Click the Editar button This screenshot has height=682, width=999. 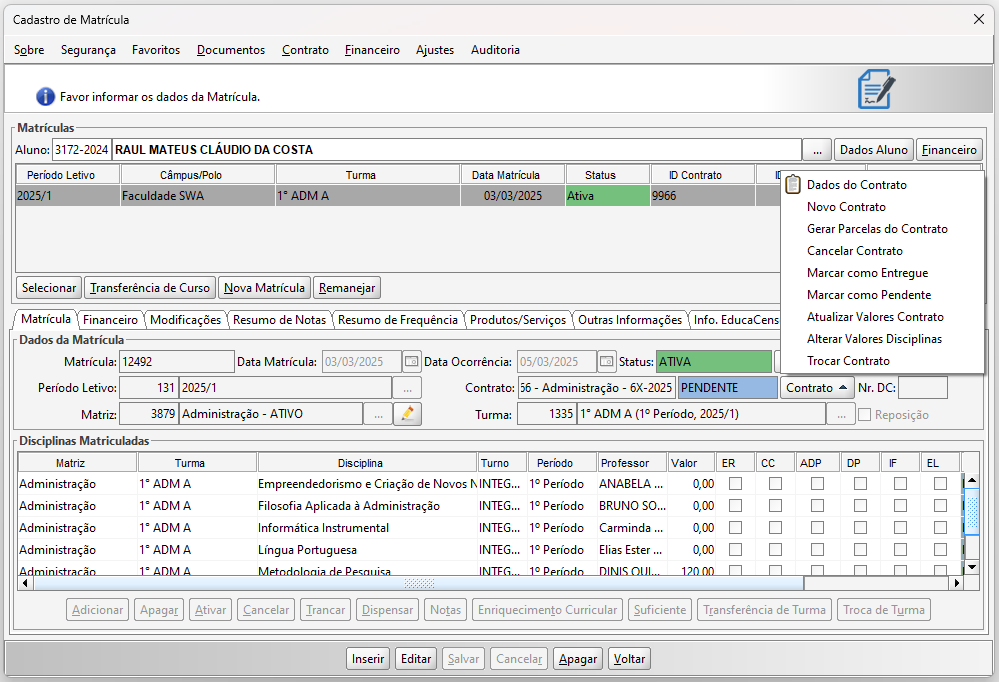416,659
